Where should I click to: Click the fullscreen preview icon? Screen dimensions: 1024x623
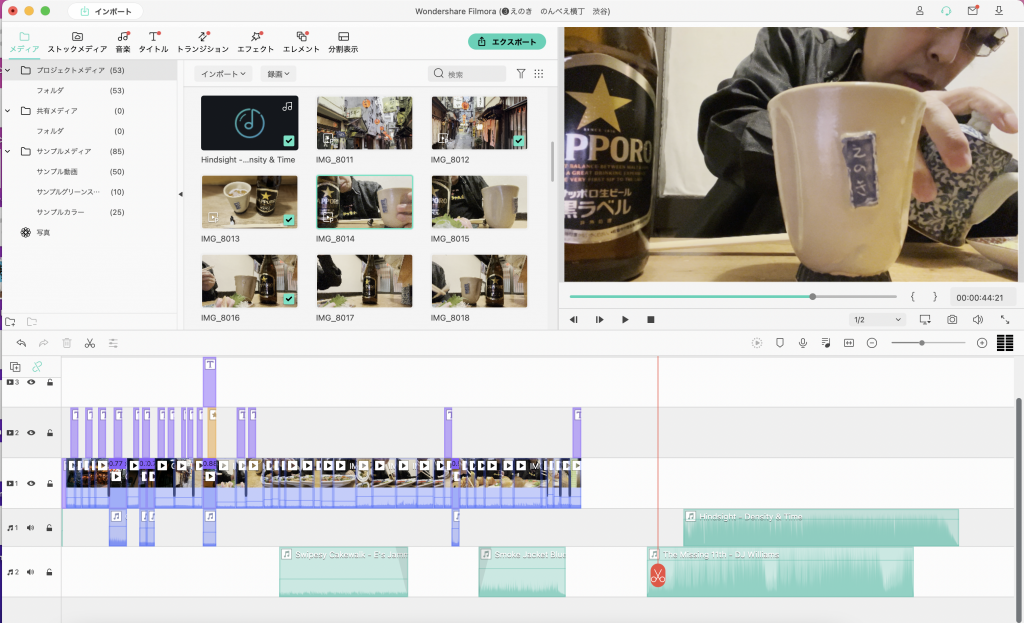click(x=1005, y=319)
